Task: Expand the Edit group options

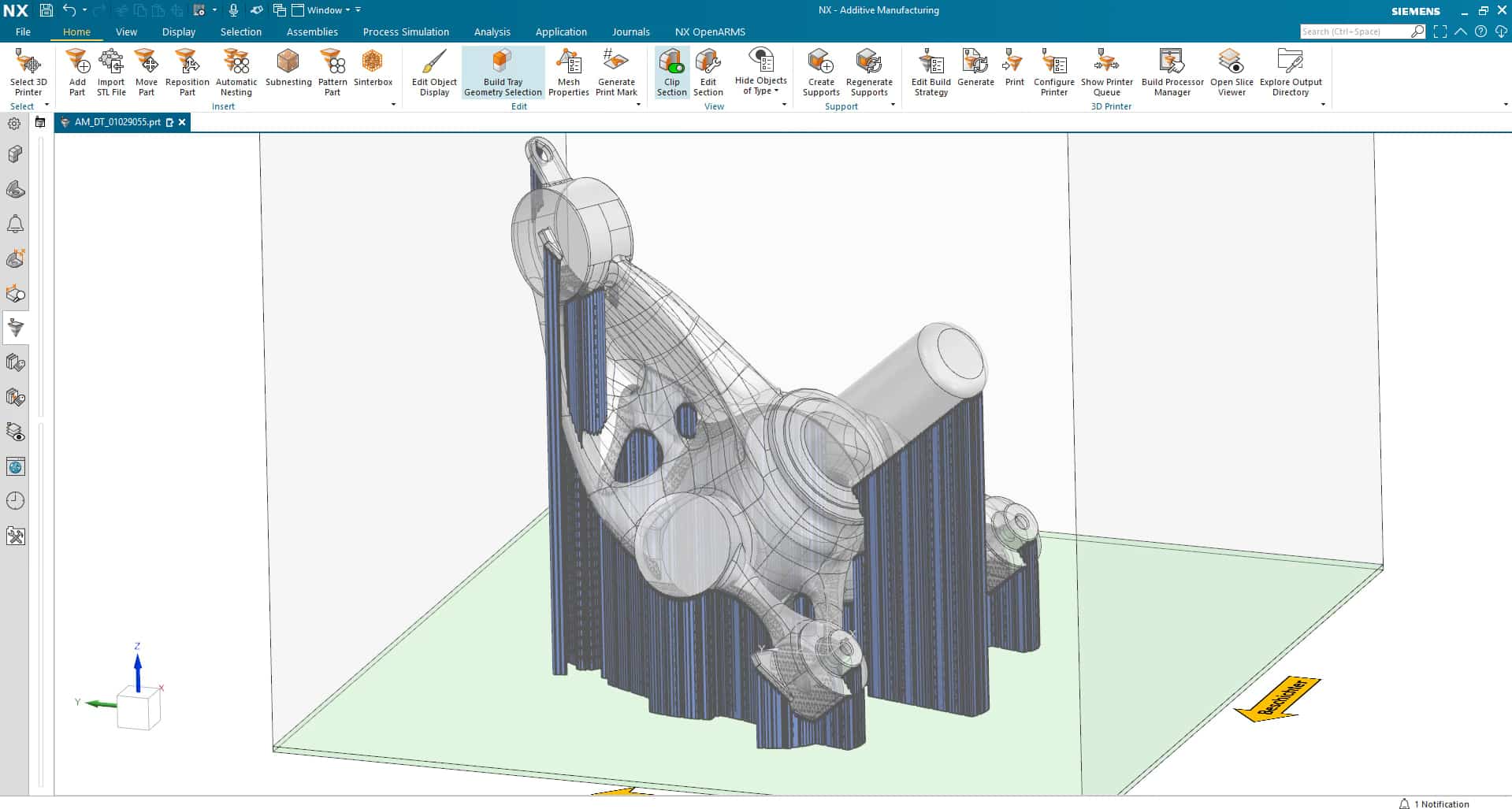Action: (x=638, y=105)
